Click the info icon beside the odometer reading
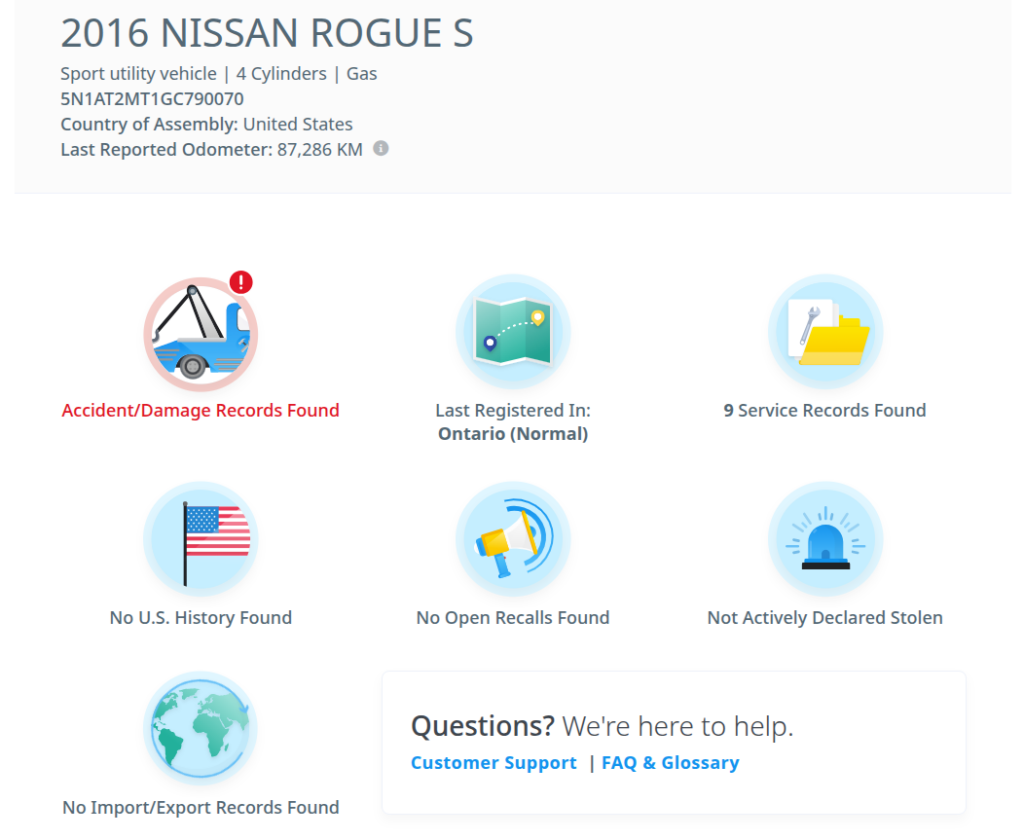 381,149
